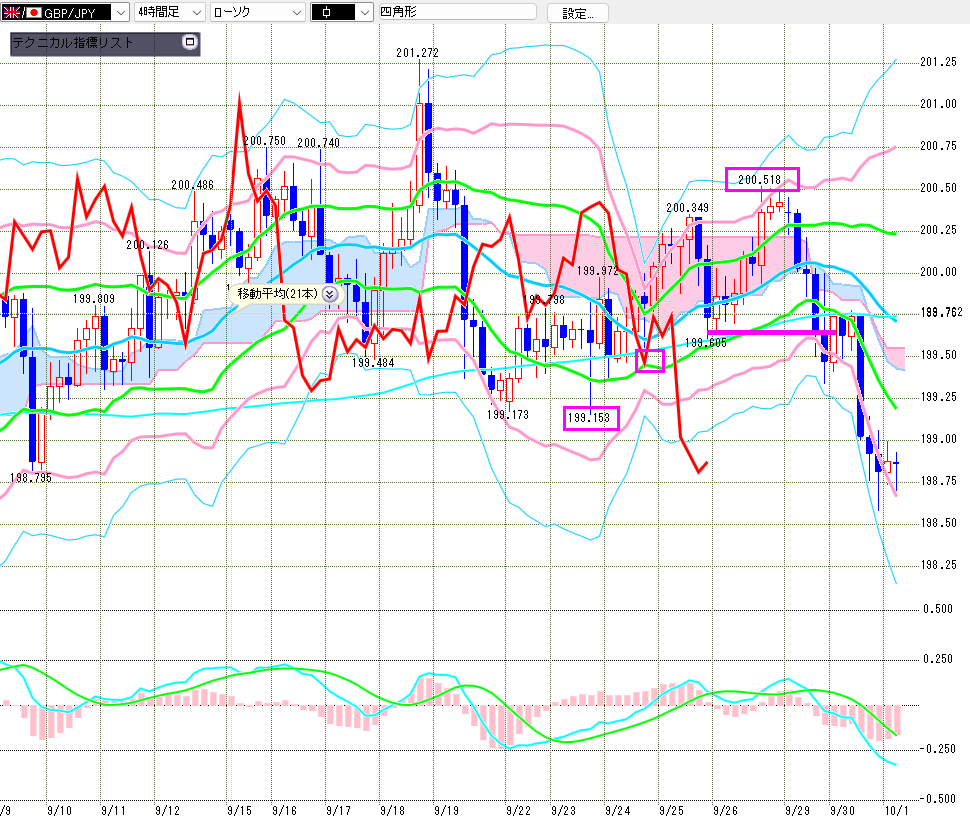Open the GBP/JPY currency pair dropdown
Screen dimensions: 970x820
click(x=119, y=12)
